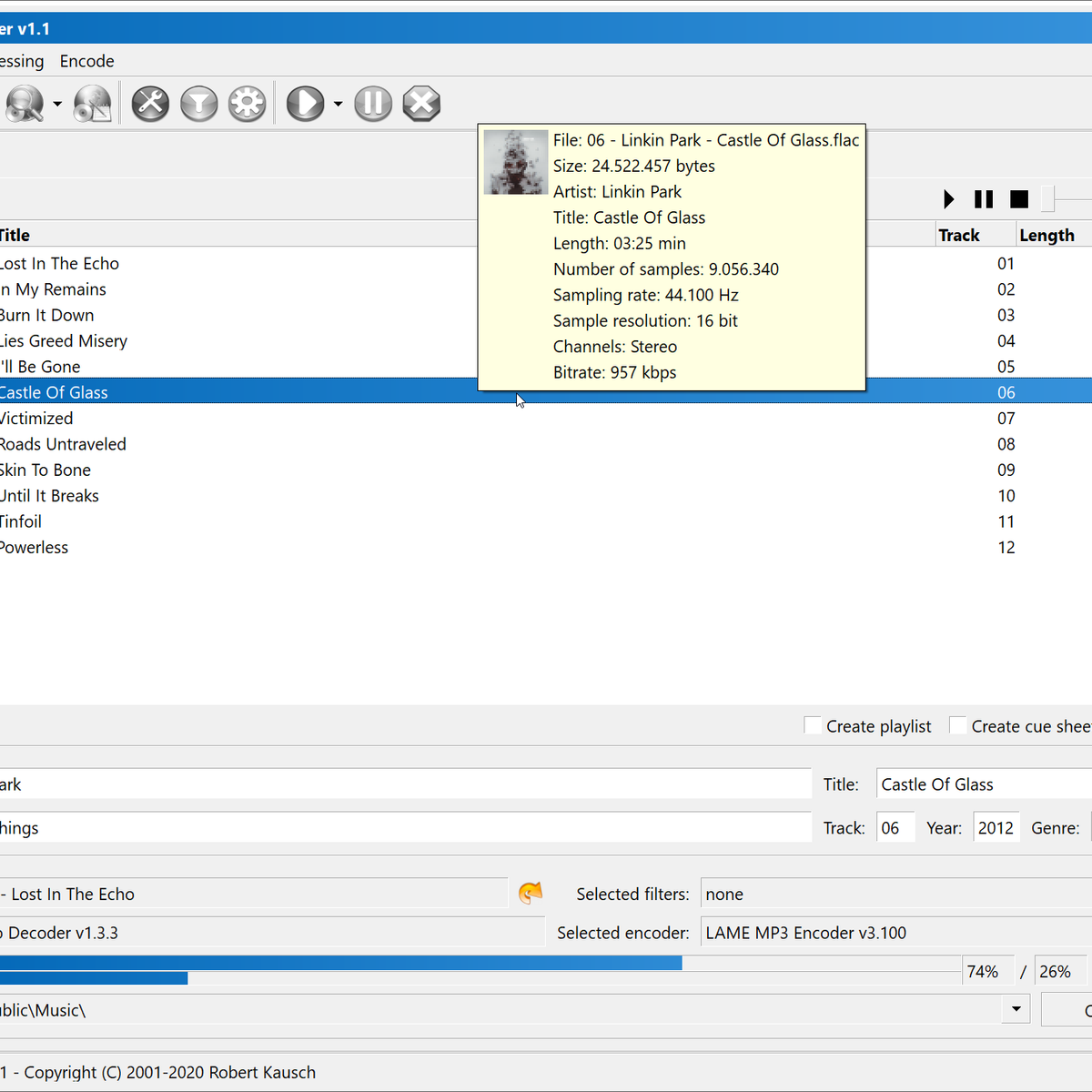The image size is (1092, 1092).
Task: Open the output folder dropdown arrow
Action: tap(1016, 1009)
